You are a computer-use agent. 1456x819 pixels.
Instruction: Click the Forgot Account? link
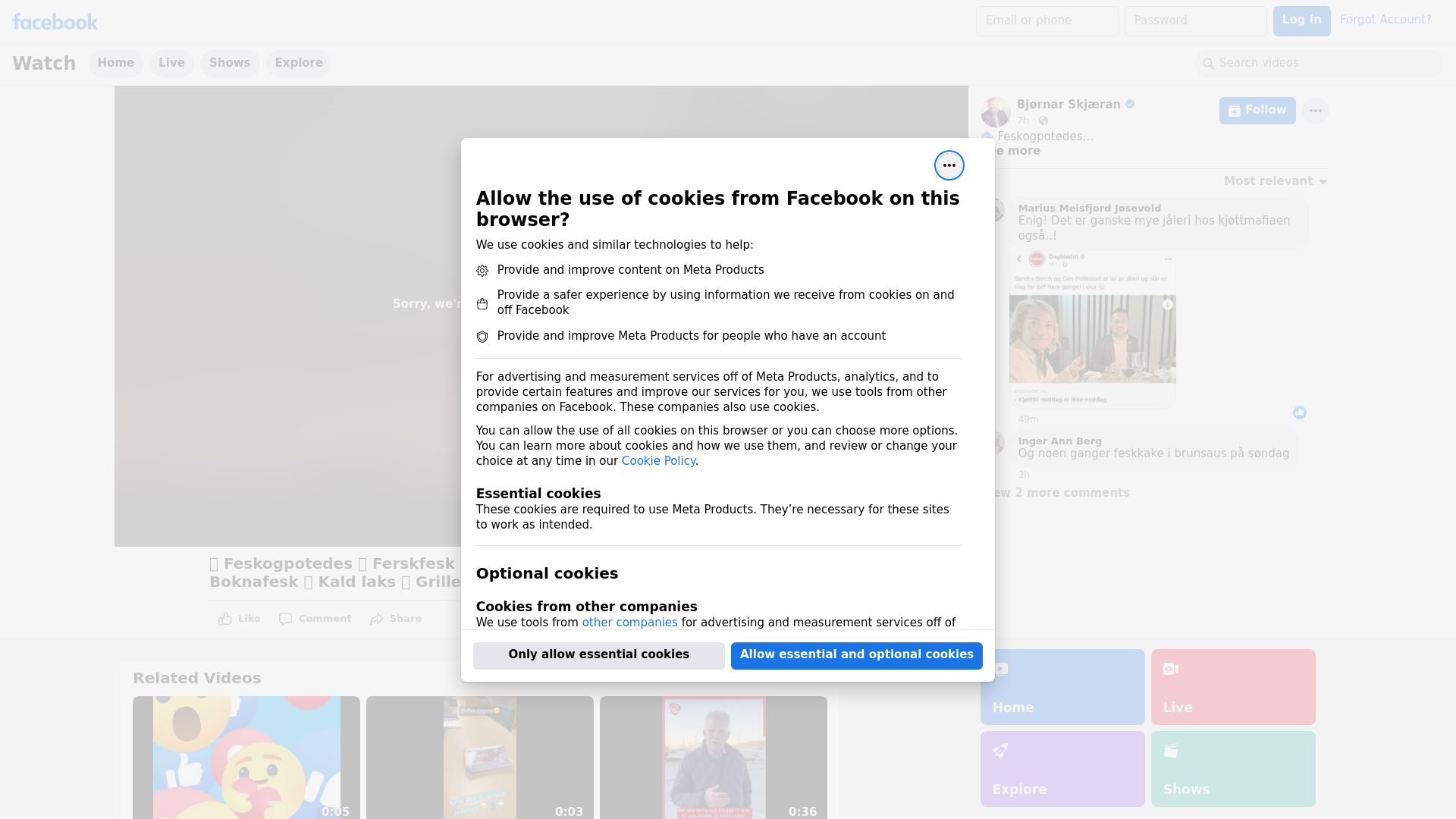click(x=1385, y=20)
